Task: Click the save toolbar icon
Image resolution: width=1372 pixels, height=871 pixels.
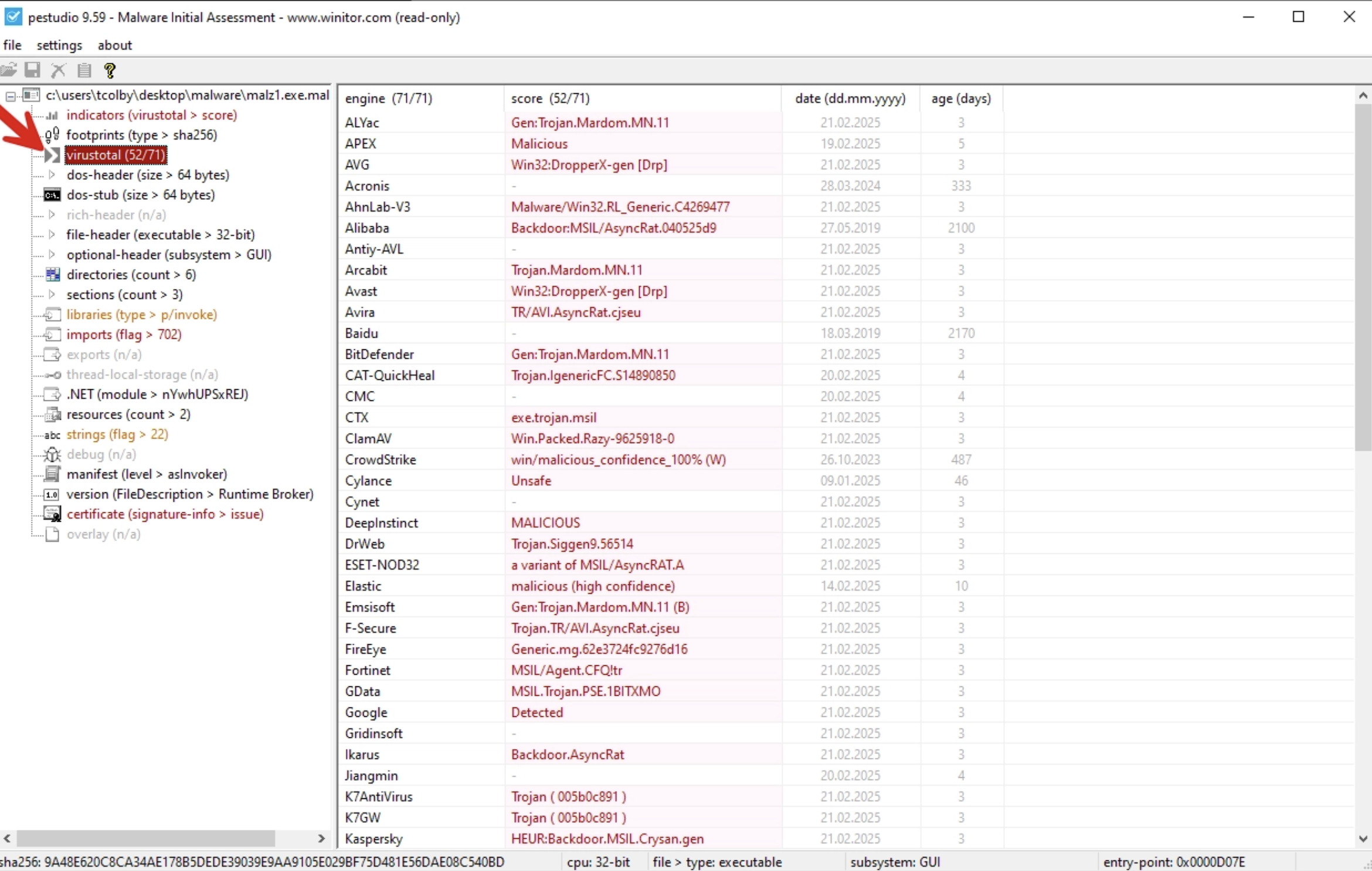Action: pos(32,70)
